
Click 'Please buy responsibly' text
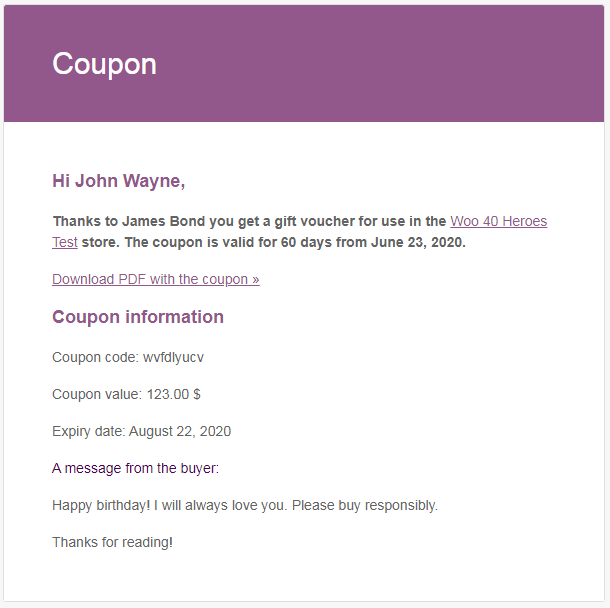(x=365, y=505)
